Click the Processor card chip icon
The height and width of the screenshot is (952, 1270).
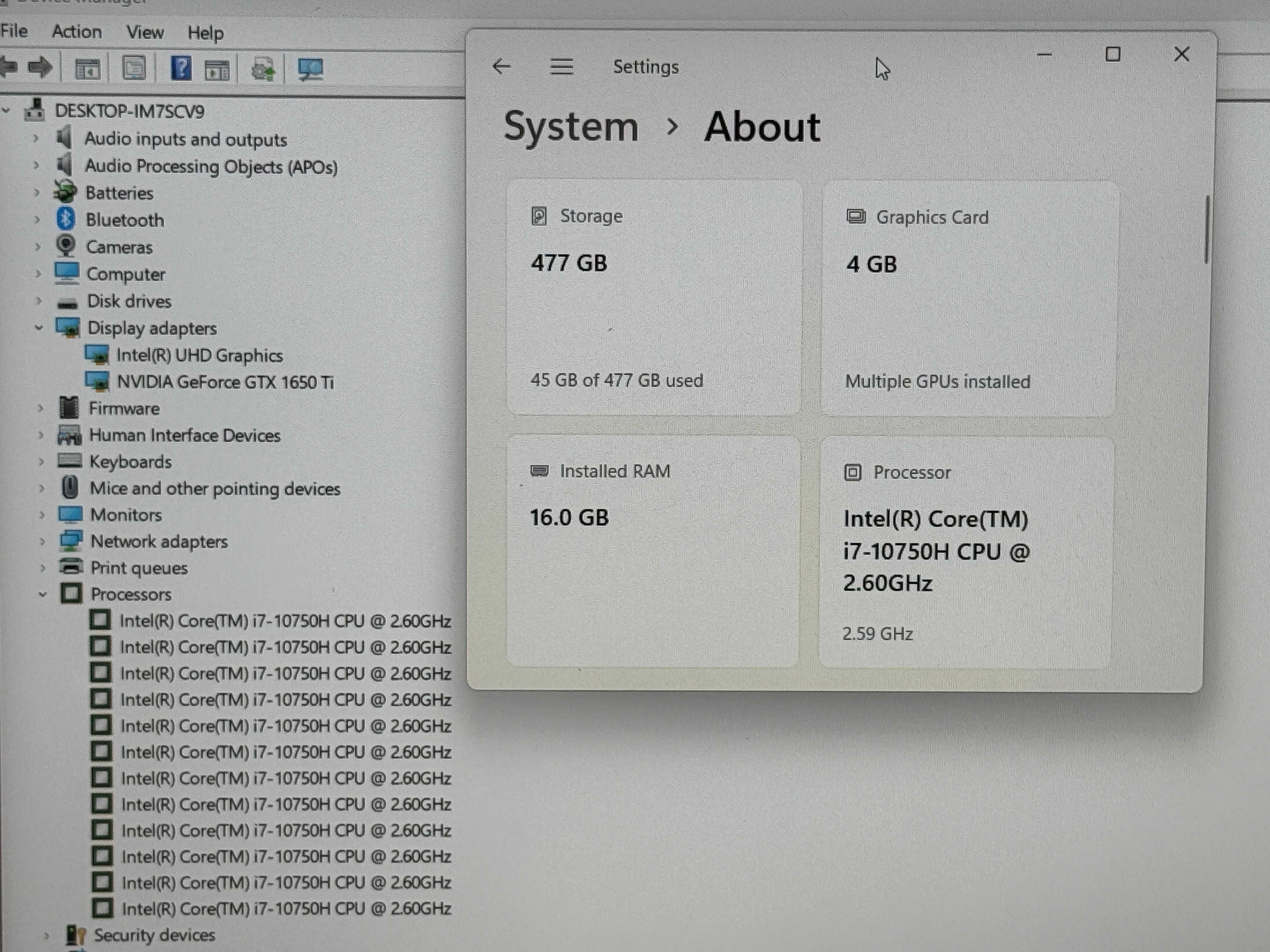[853, 473]
